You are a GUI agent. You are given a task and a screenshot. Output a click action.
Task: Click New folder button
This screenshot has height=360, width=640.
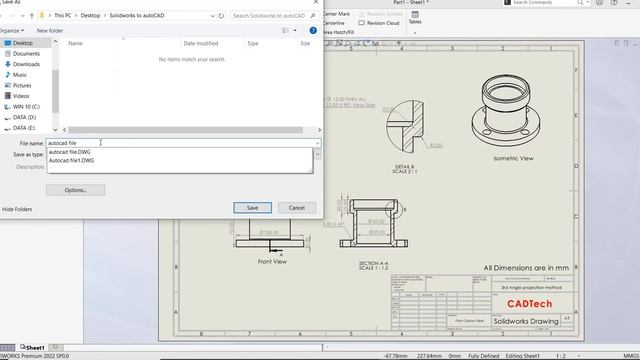(50, 31)
